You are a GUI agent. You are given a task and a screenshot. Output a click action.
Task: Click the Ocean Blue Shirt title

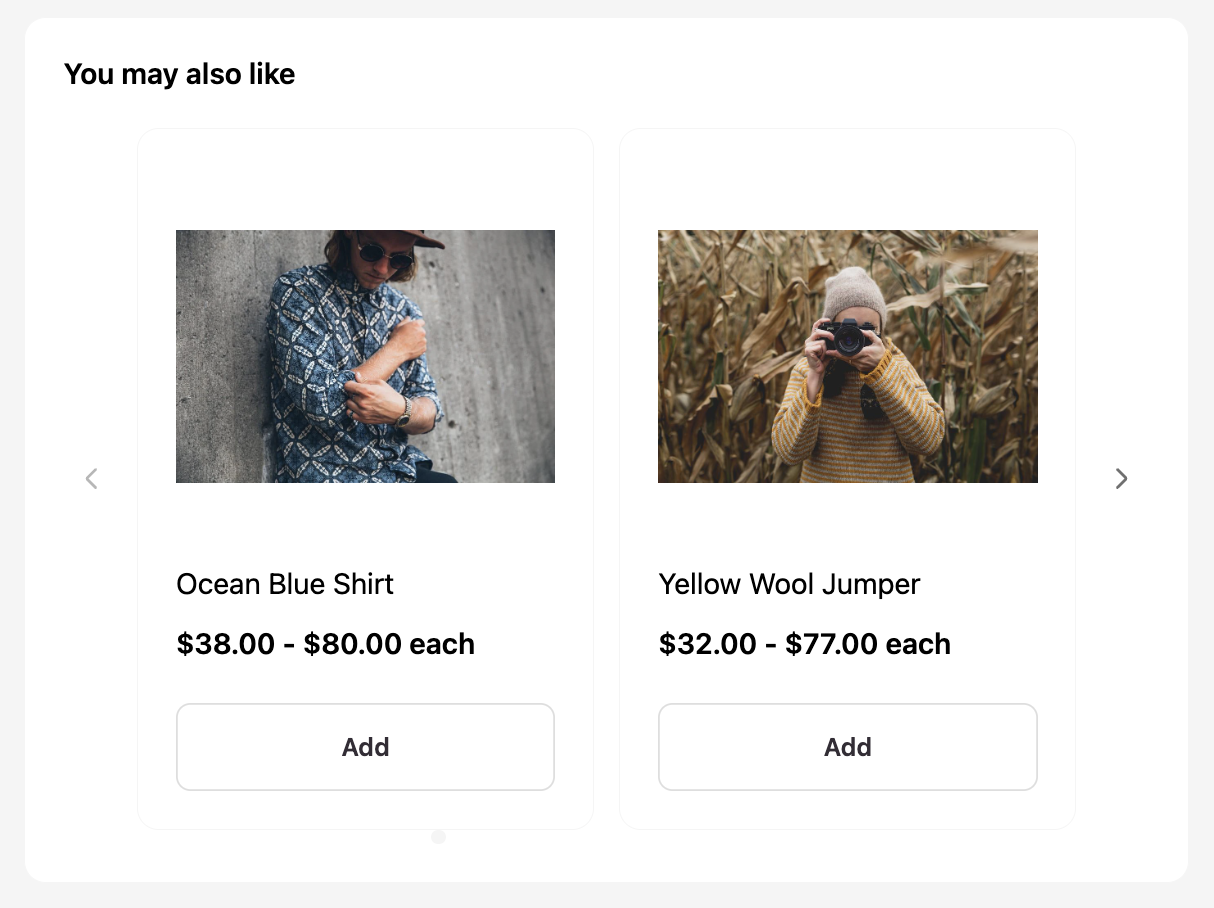click(285, 584)
